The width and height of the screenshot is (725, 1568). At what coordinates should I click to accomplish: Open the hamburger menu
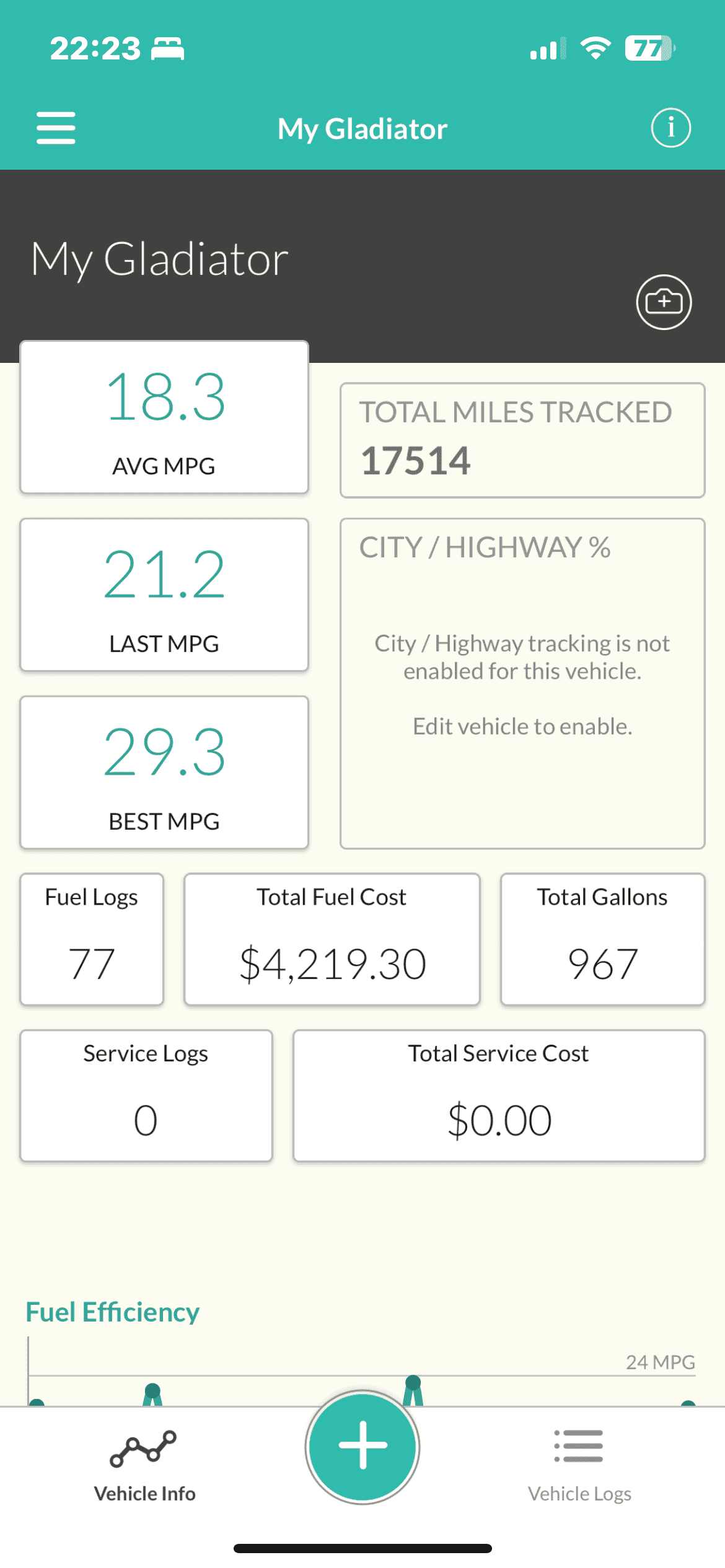(x=56, y=128)
